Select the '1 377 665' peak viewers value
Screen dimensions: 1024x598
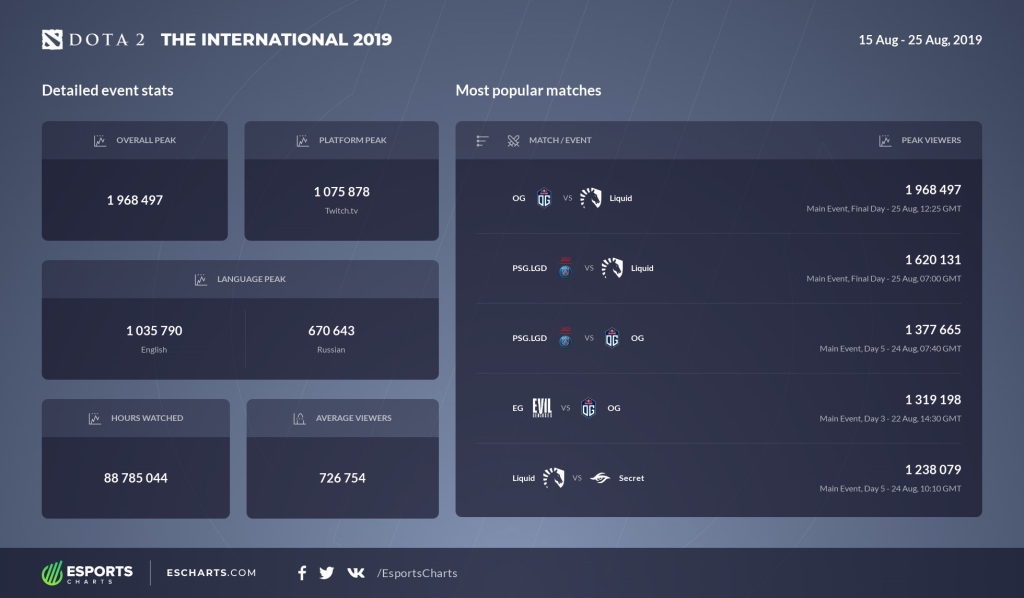pos(933,330)
